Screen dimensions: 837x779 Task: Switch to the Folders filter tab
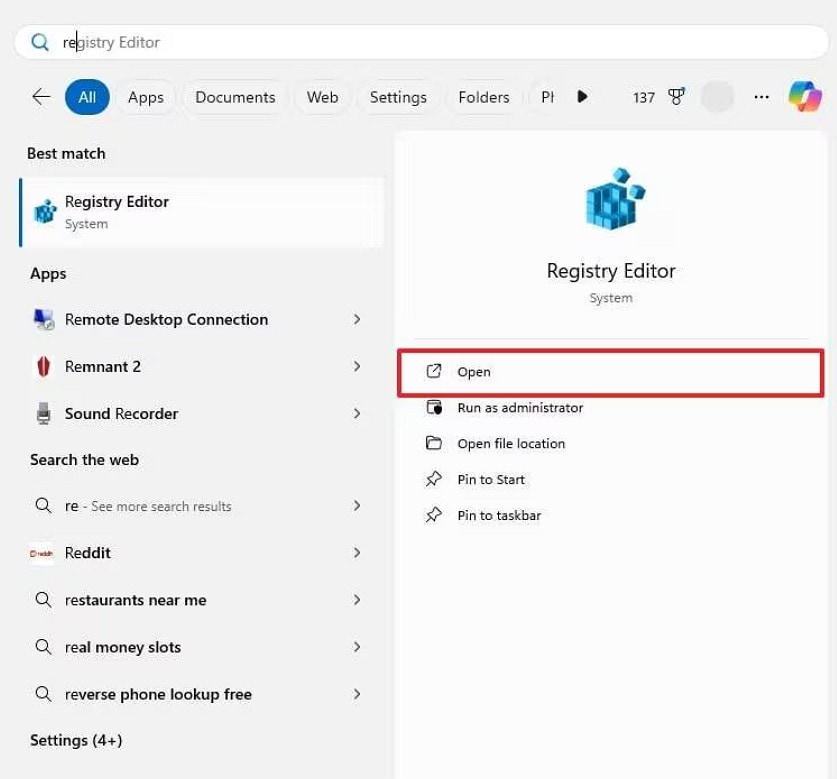click(x=484, y=97)
